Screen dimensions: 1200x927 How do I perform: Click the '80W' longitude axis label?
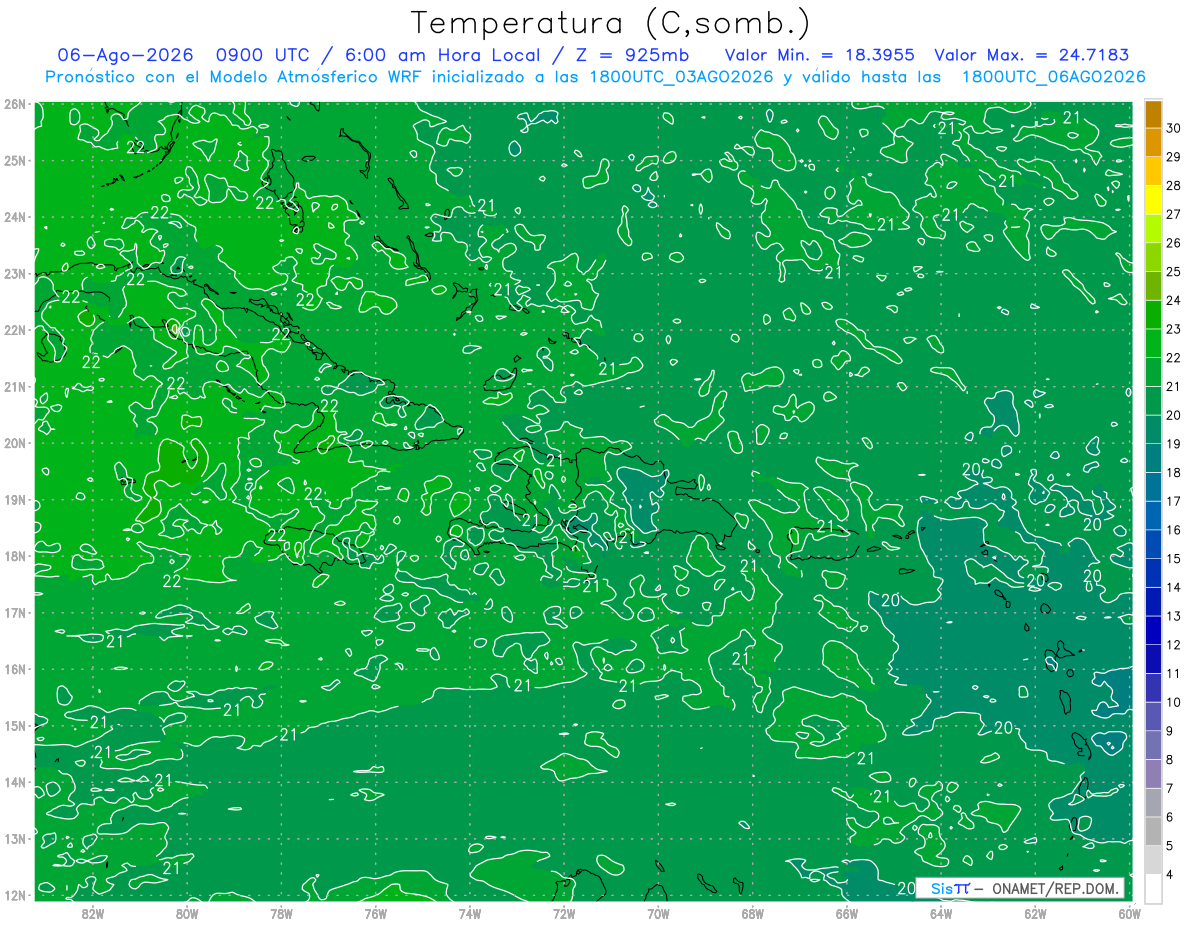[186, 913]
